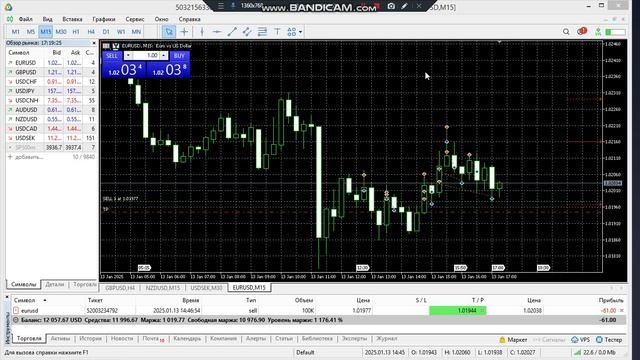The height and width of the screenshot is (360, 640).
Task: Switch chart to M30 timeframe
Action: tap(61, 31)
